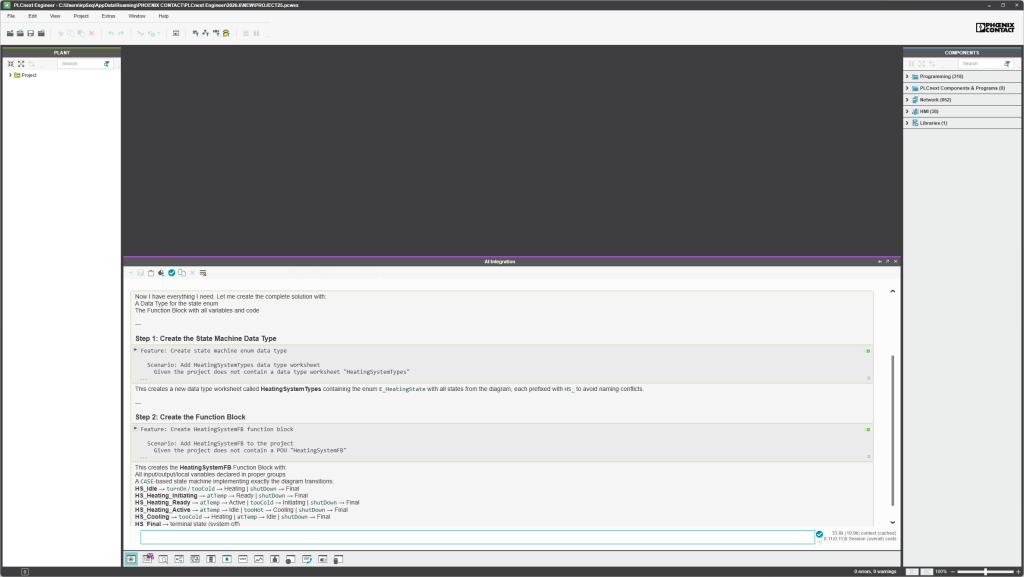
Task: Click the highlighted first icon in the bottom panel strip
Action: (131, 559)
